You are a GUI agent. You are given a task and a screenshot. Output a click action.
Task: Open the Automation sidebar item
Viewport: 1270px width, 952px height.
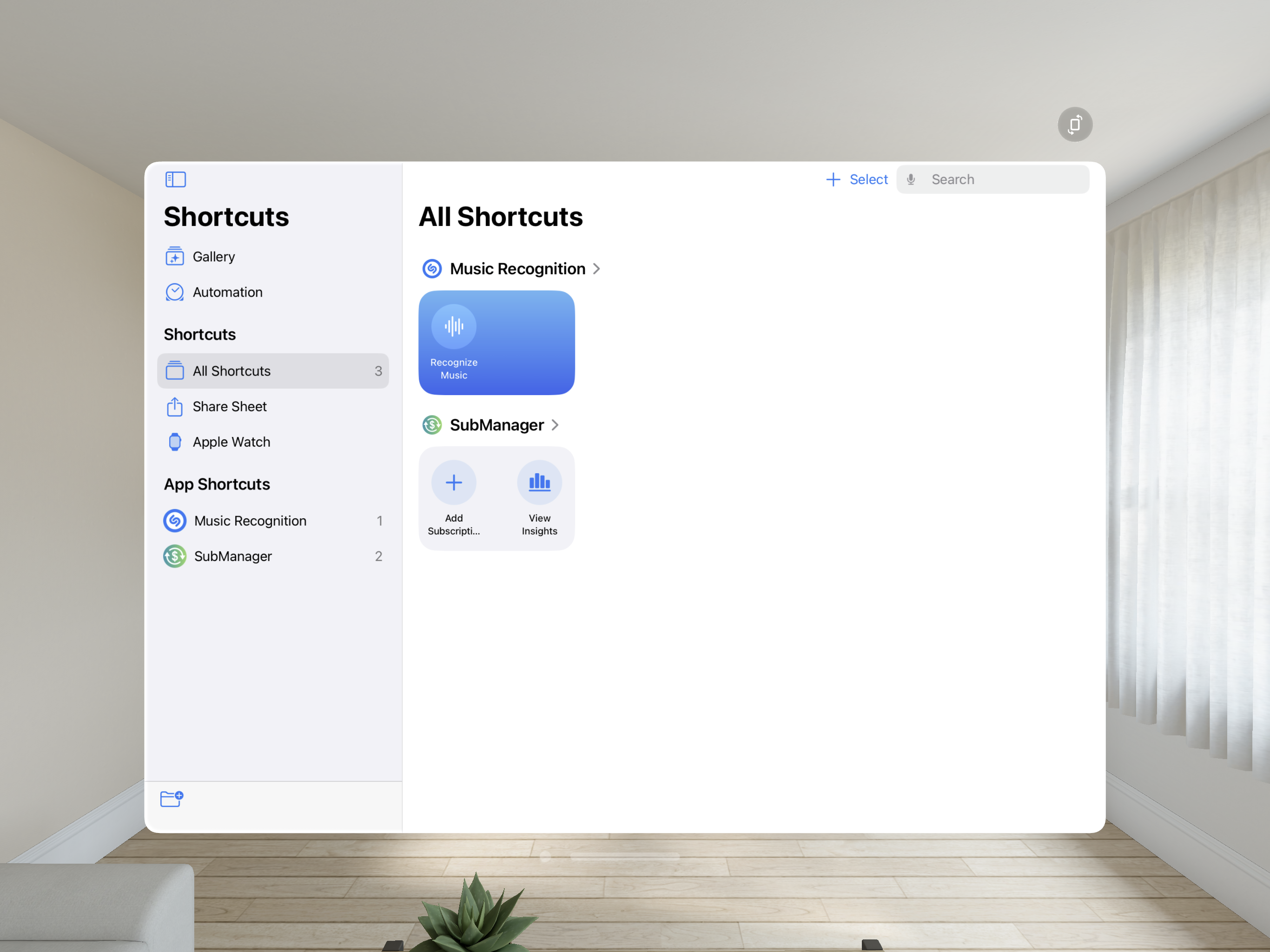pyautogui.click(x=273, y=292)
